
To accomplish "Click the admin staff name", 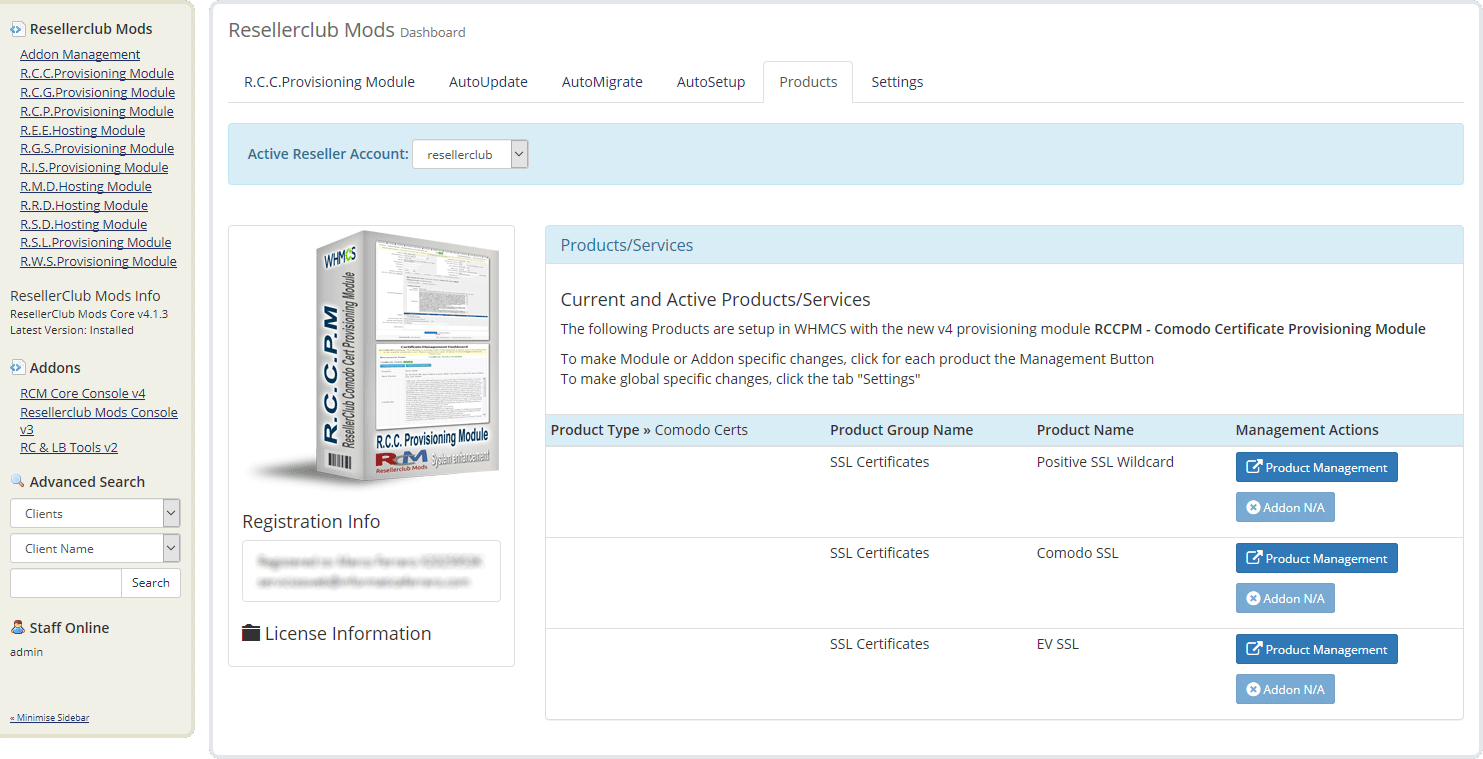I will click(x=26, y=652).
